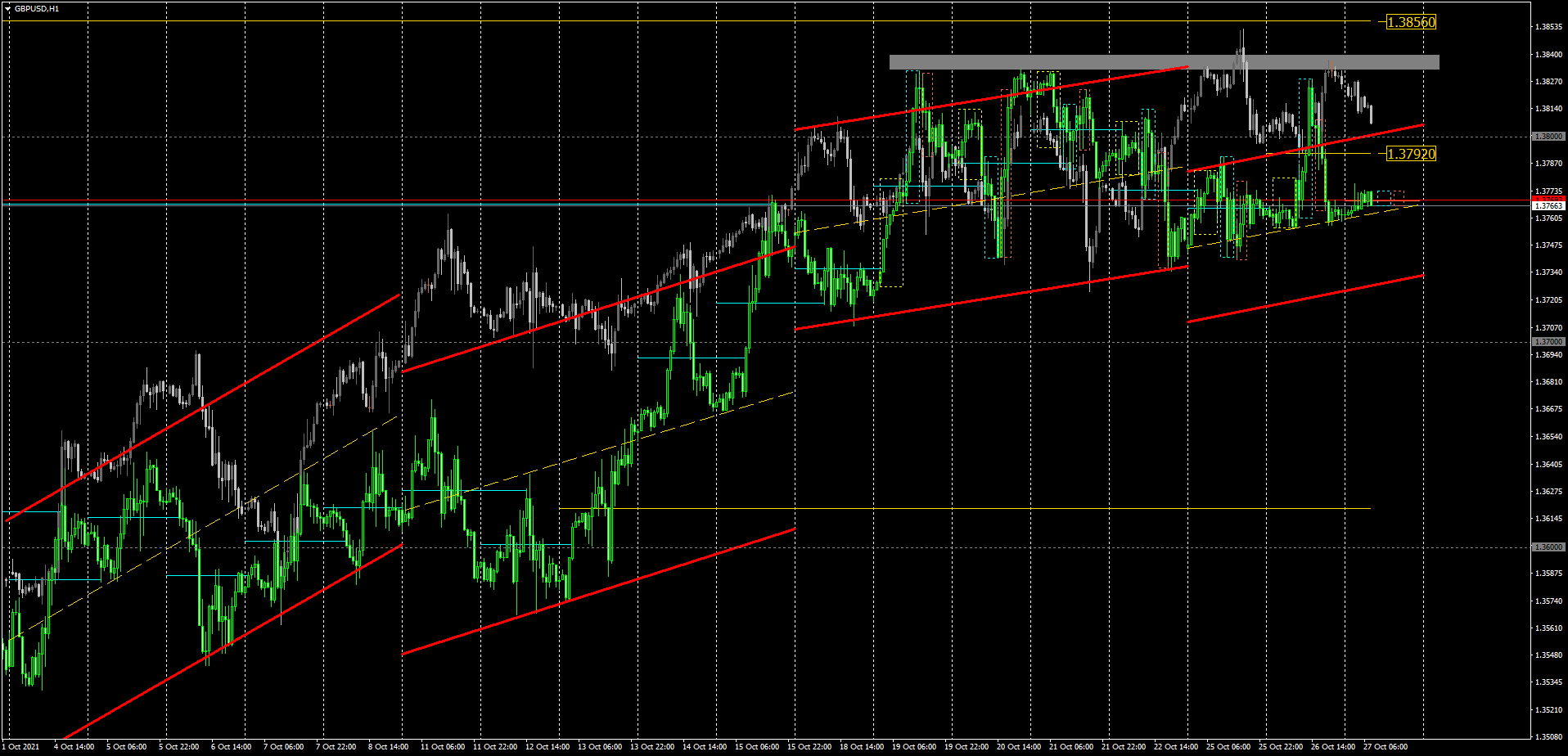Click the 1.35610 value on the price scale
The height and width of the screenshot is (756, 1568).
pyautogui.click(x=1549, y=628)
